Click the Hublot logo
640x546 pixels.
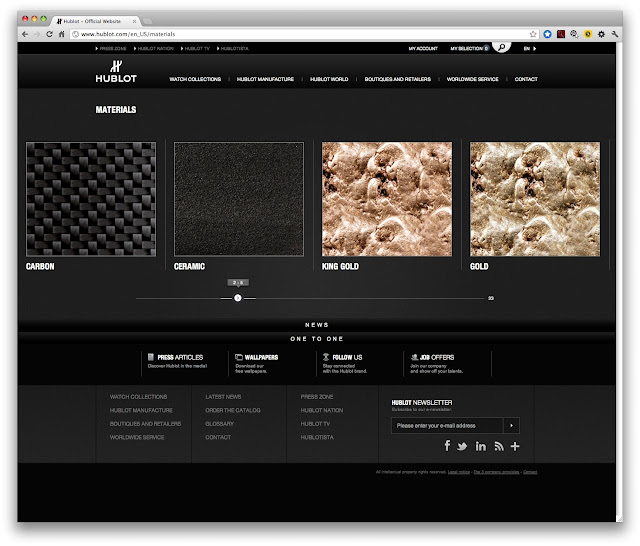[x=116, y=71]
